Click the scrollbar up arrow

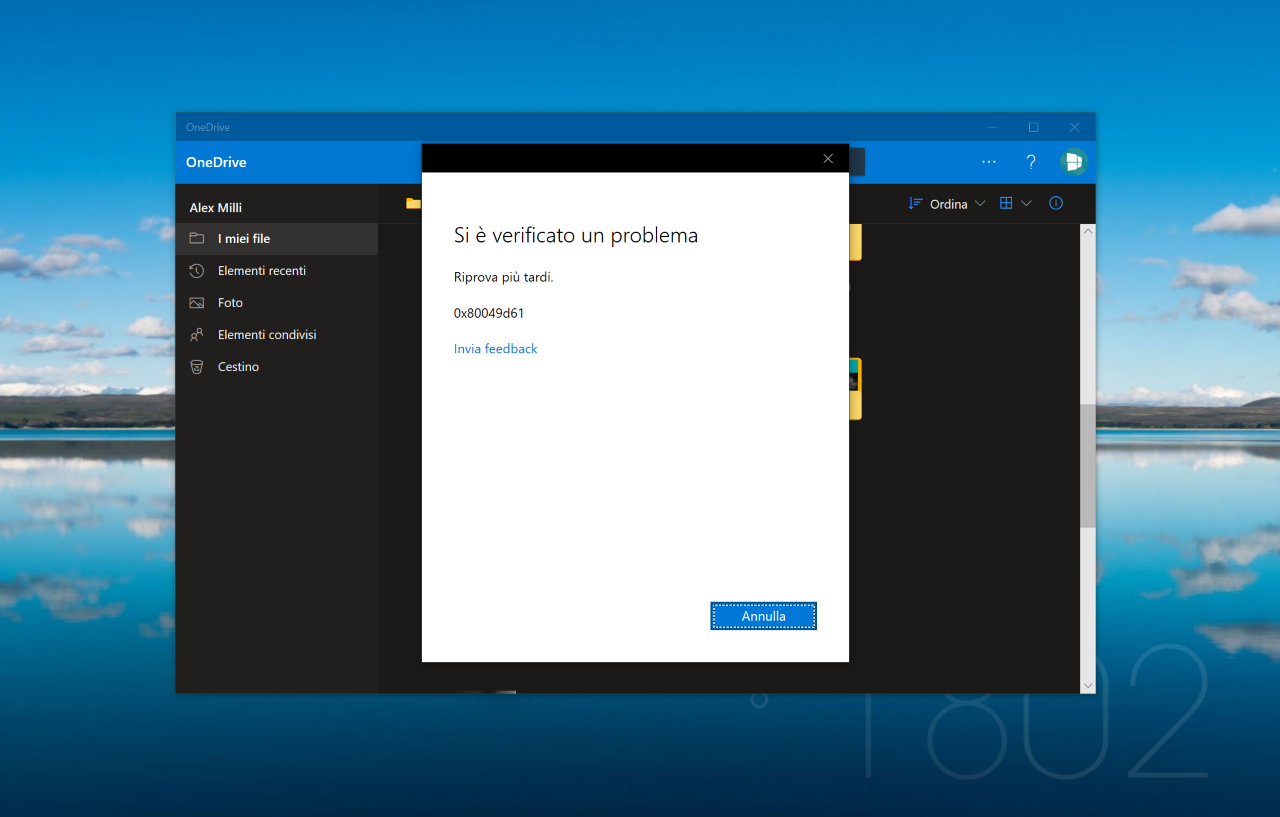[1088, 231]
